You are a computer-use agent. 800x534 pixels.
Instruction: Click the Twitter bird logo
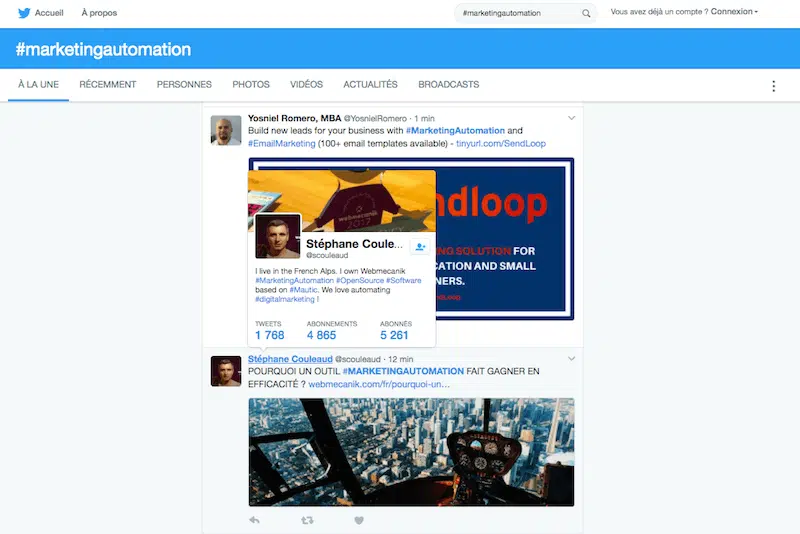24,13
